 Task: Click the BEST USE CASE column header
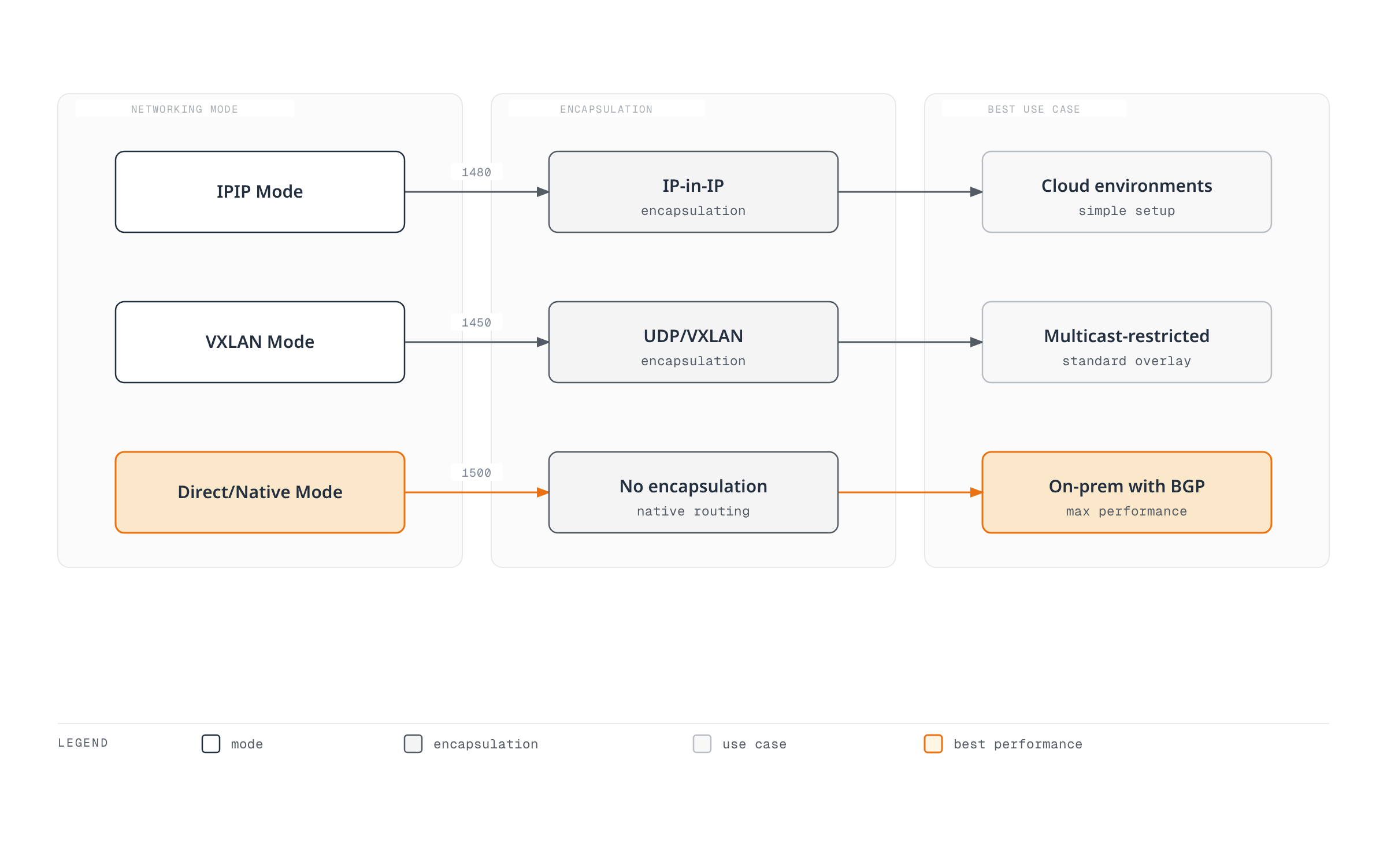coord(1034,109)
